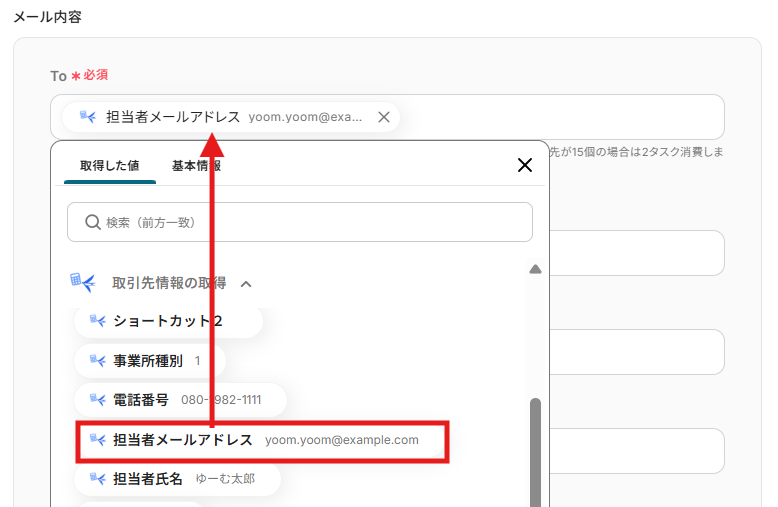Click the icon on the ショートカット2 chip

tap(98, 320)
